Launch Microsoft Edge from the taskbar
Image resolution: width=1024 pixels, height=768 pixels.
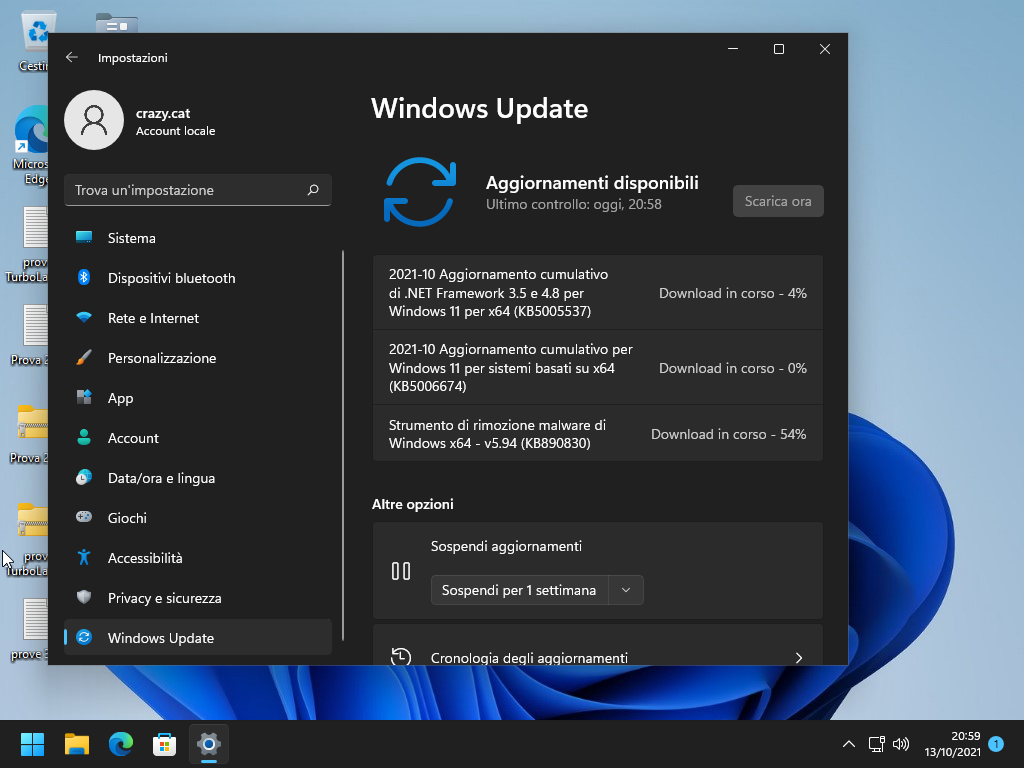pyautogui.click(x=121, y=744)
